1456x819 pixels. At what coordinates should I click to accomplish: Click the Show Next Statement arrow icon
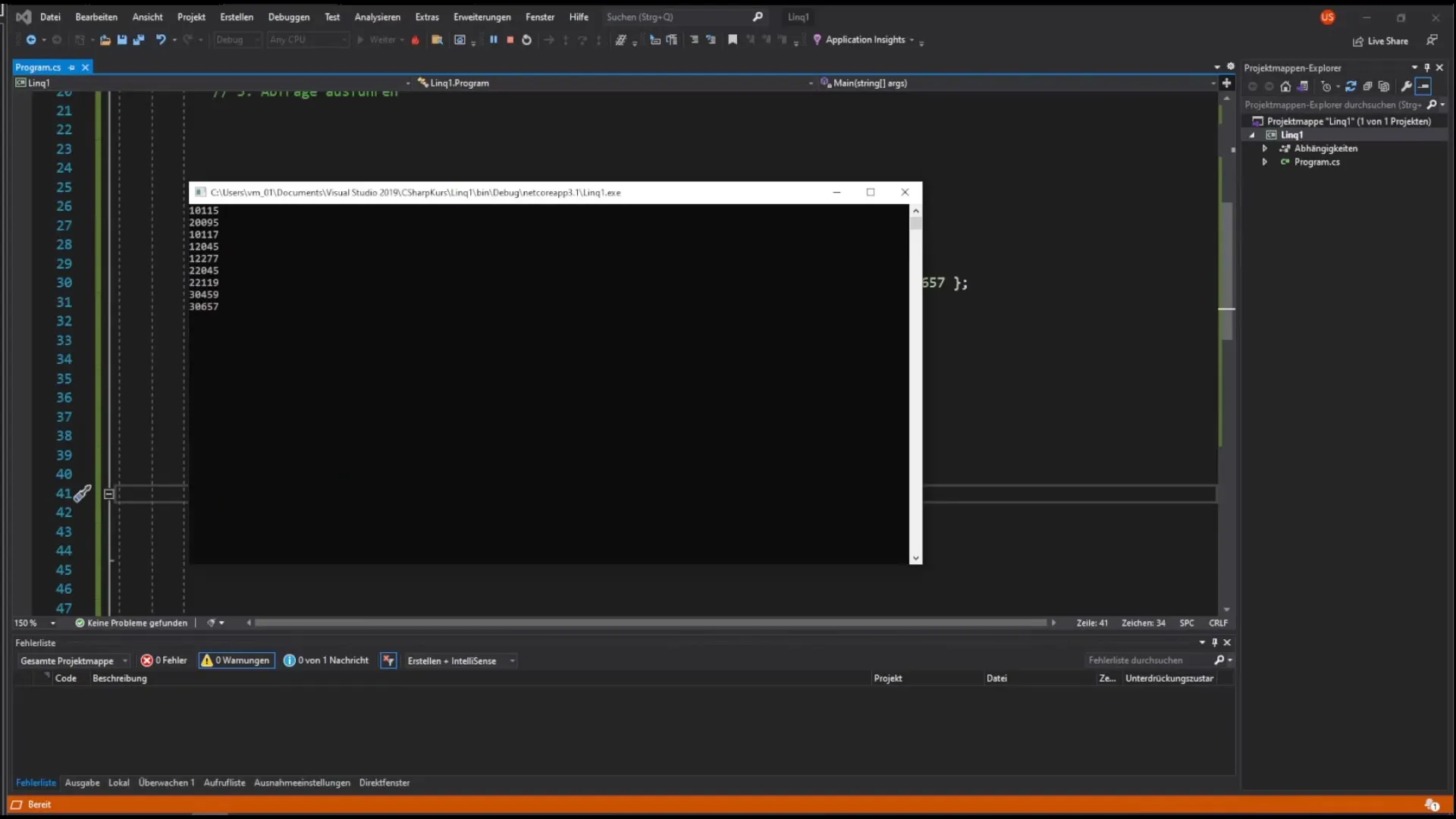[x=549, y=40]
